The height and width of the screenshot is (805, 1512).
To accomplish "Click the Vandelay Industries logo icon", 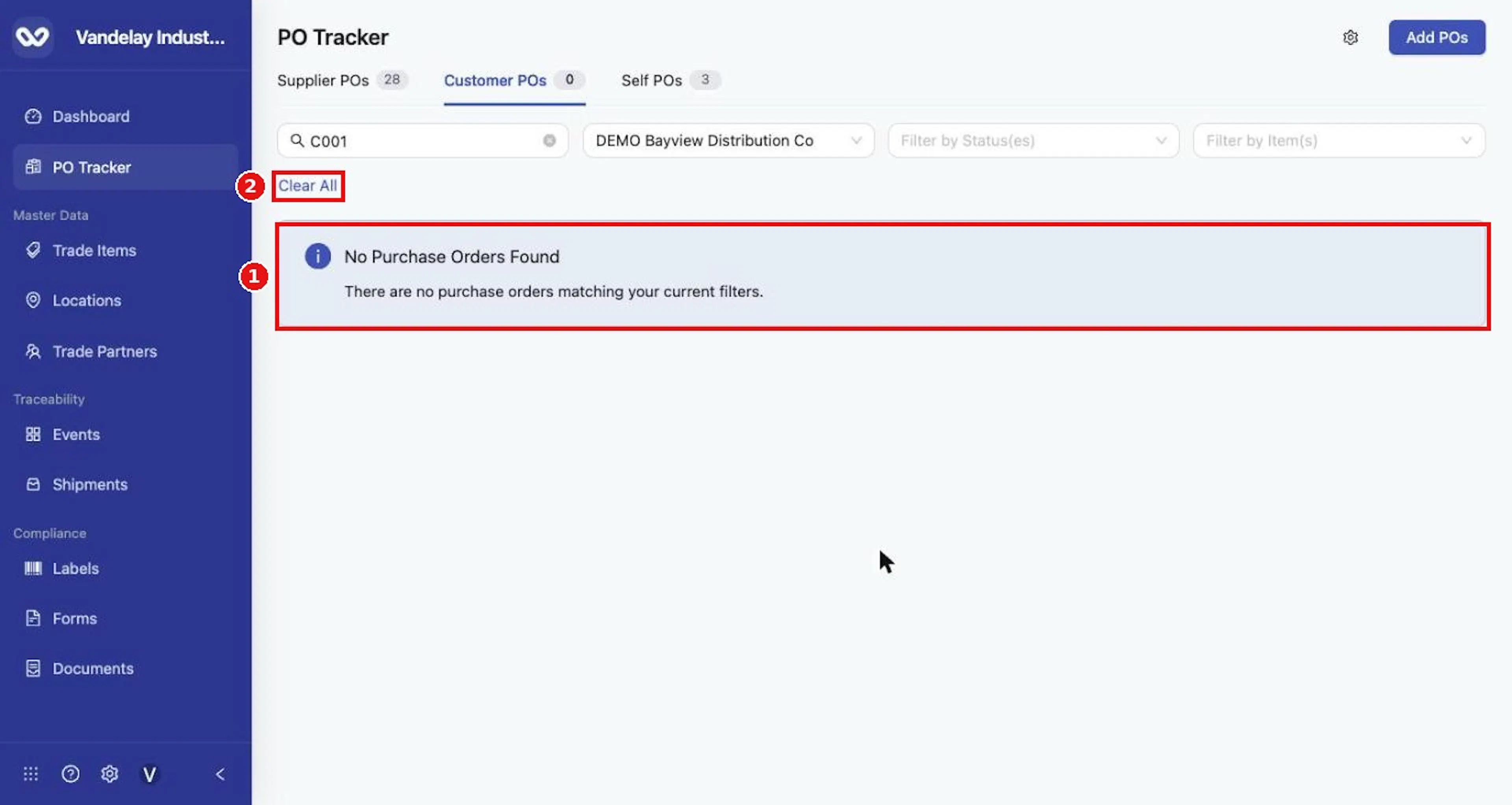I will [x=32, y=37].
